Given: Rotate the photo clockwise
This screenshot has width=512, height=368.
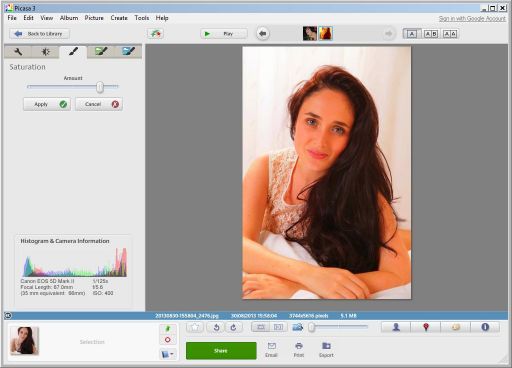Looking at the screenshot, I should 233,327.
